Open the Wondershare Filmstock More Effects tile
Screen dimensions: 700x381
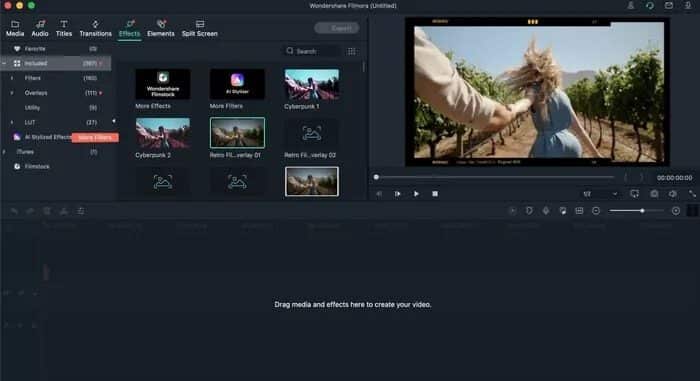point(162,84)
